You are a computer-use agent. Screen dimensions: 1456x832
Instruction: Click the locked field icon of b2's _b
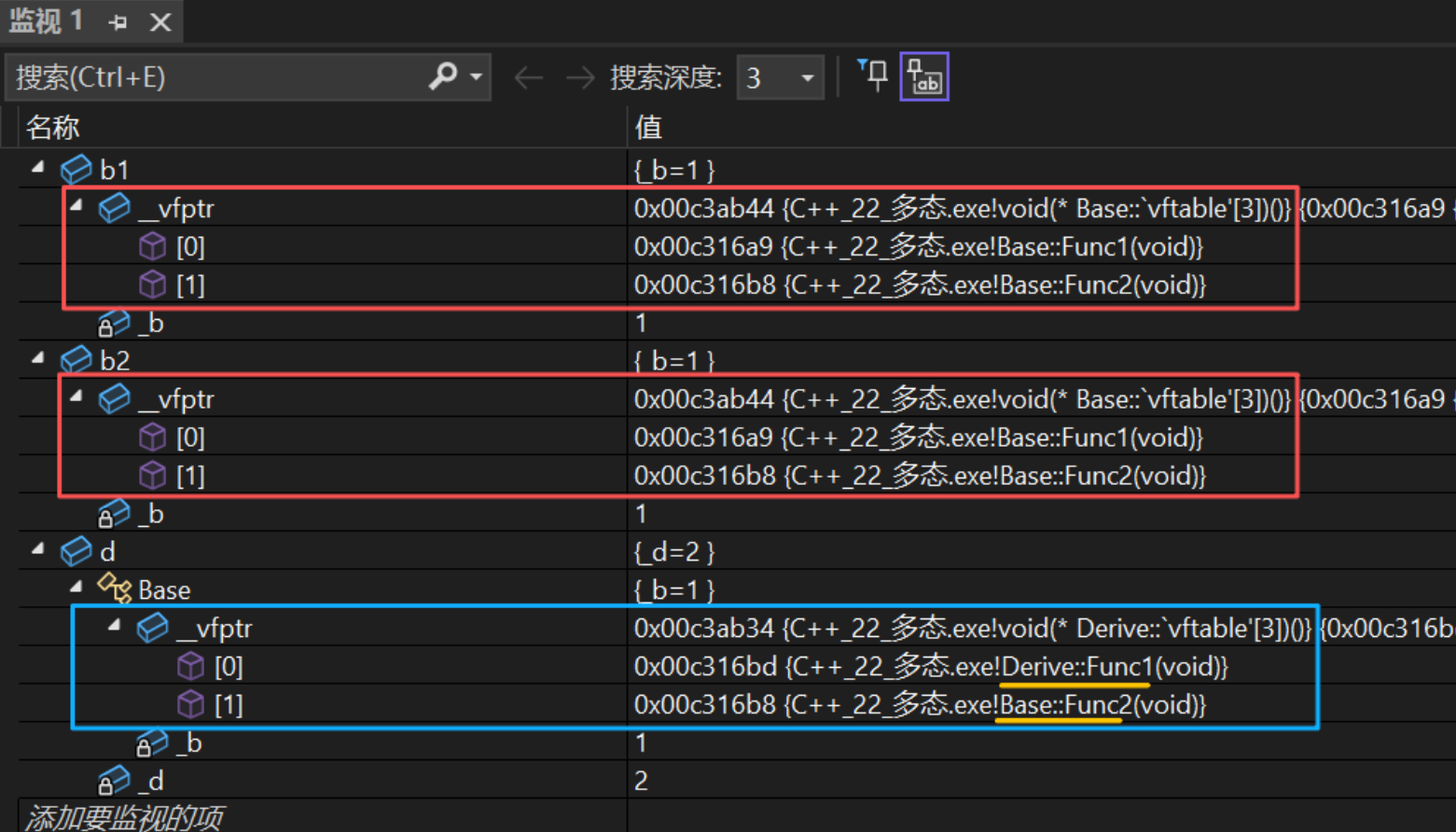[x=114, y=514]
